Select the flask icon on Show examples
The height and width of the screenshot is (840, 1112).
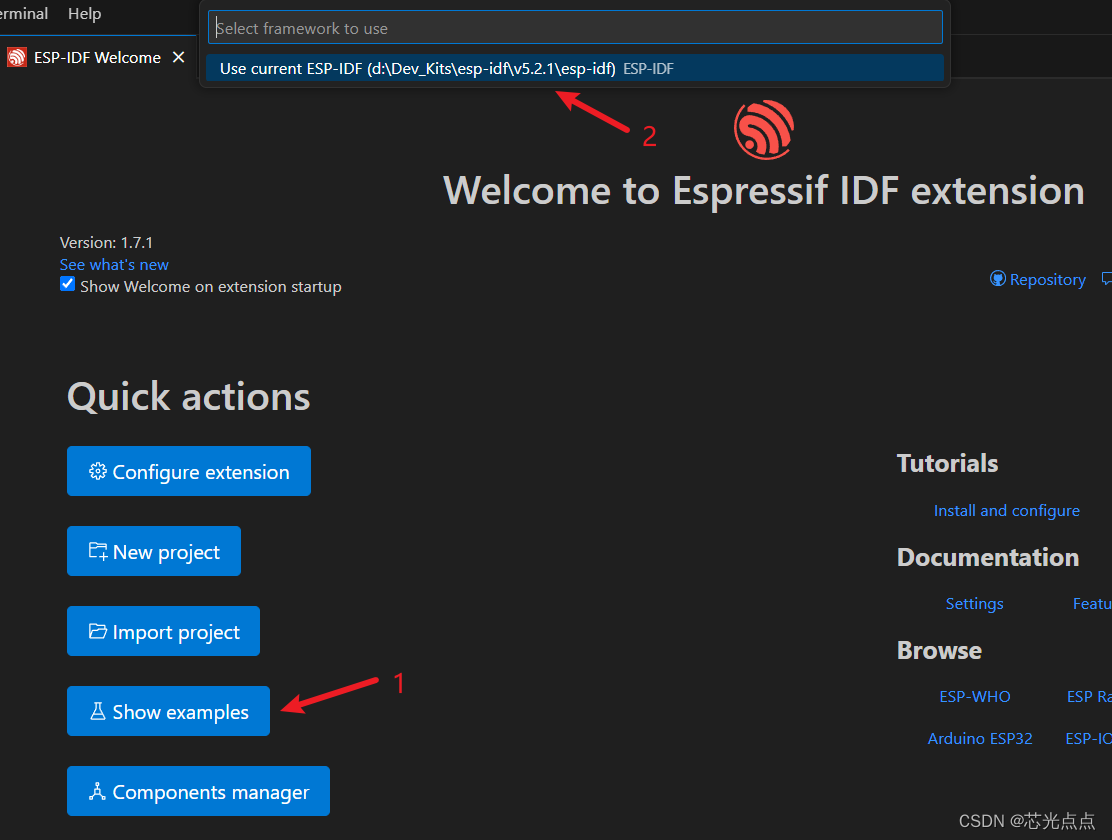[96, 711]
